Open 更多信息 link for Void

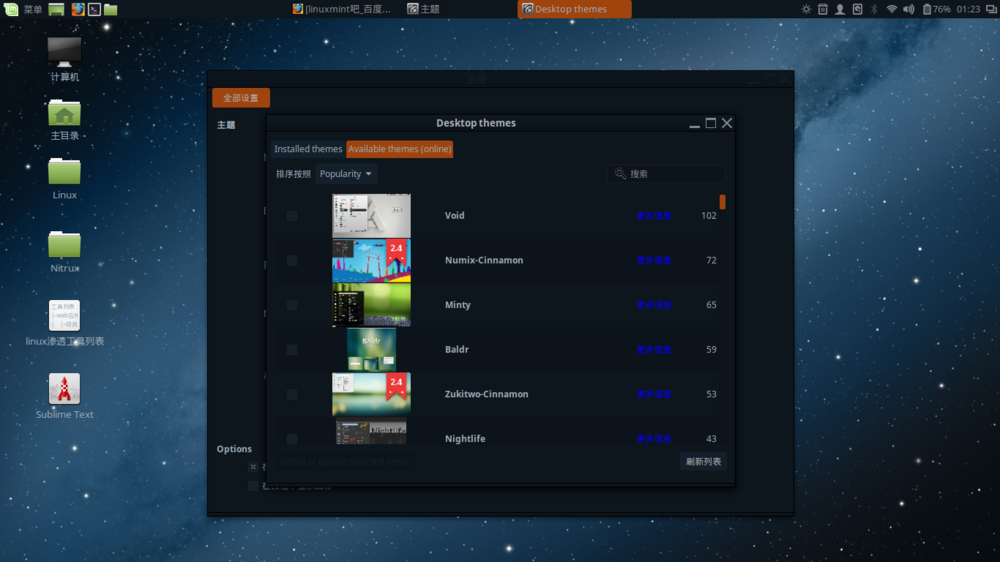(654, 216)
